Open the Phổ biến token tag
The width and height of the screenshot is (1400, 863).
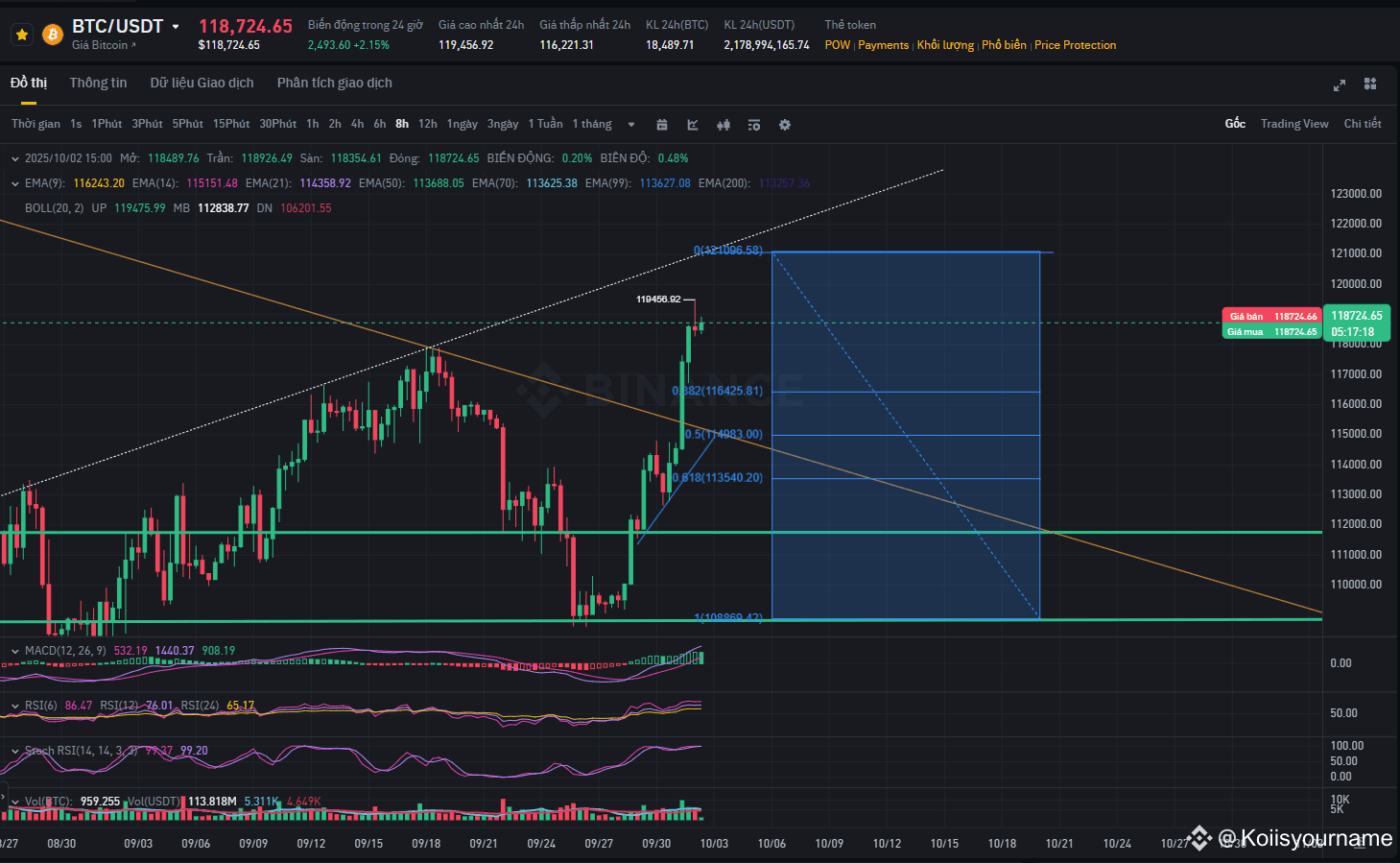(1004, 45)
